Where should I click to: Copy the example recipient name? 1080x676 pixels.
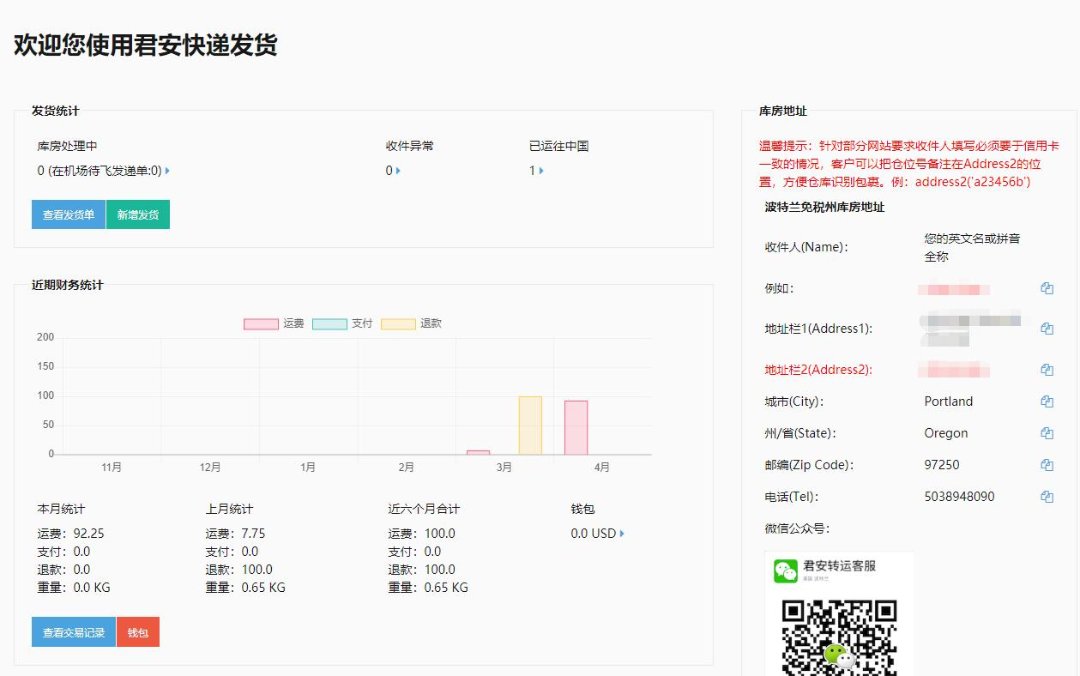tap(1046, 289)
